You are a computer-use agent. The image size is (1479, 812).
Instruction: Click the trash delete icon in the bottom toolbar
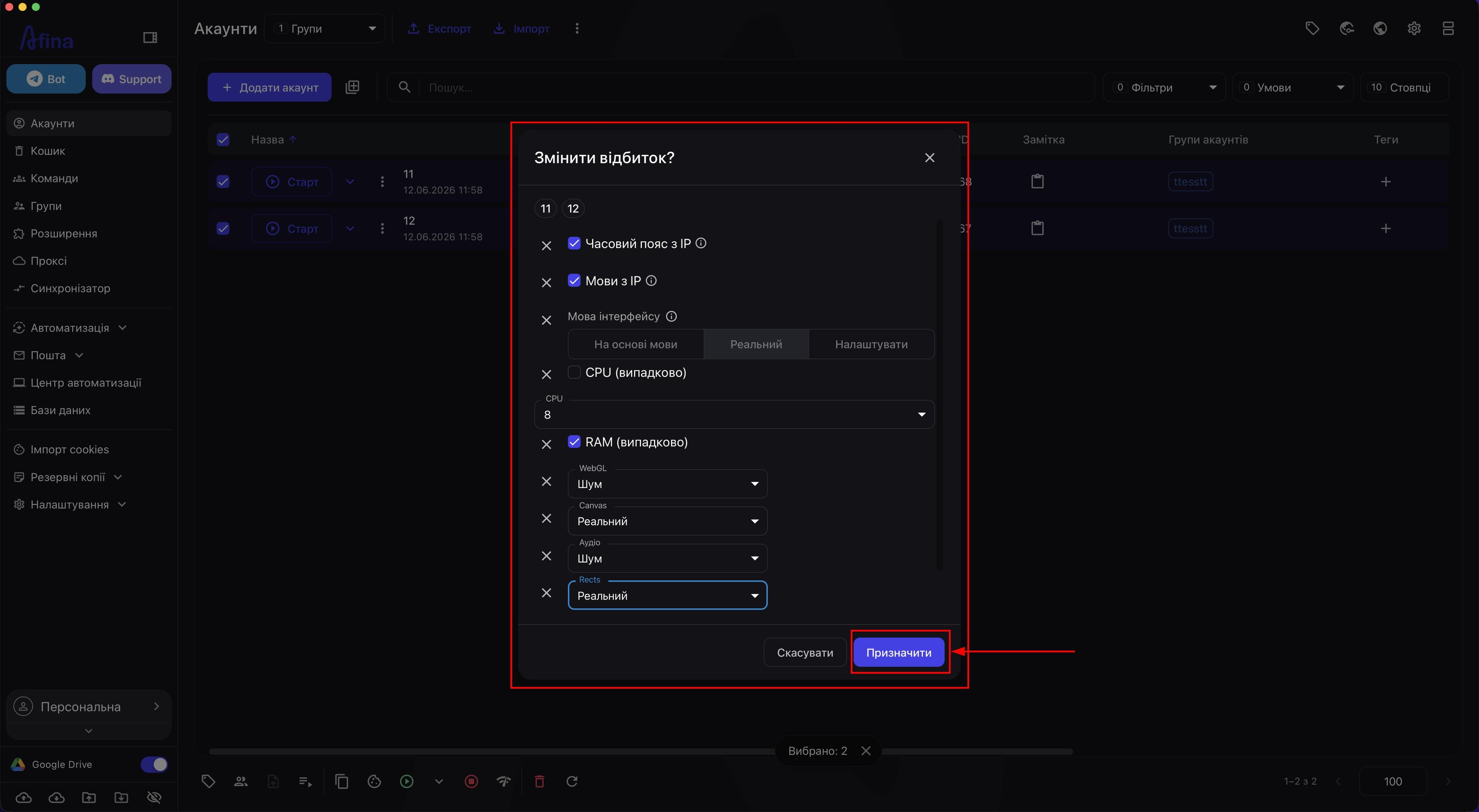[539, 781]
